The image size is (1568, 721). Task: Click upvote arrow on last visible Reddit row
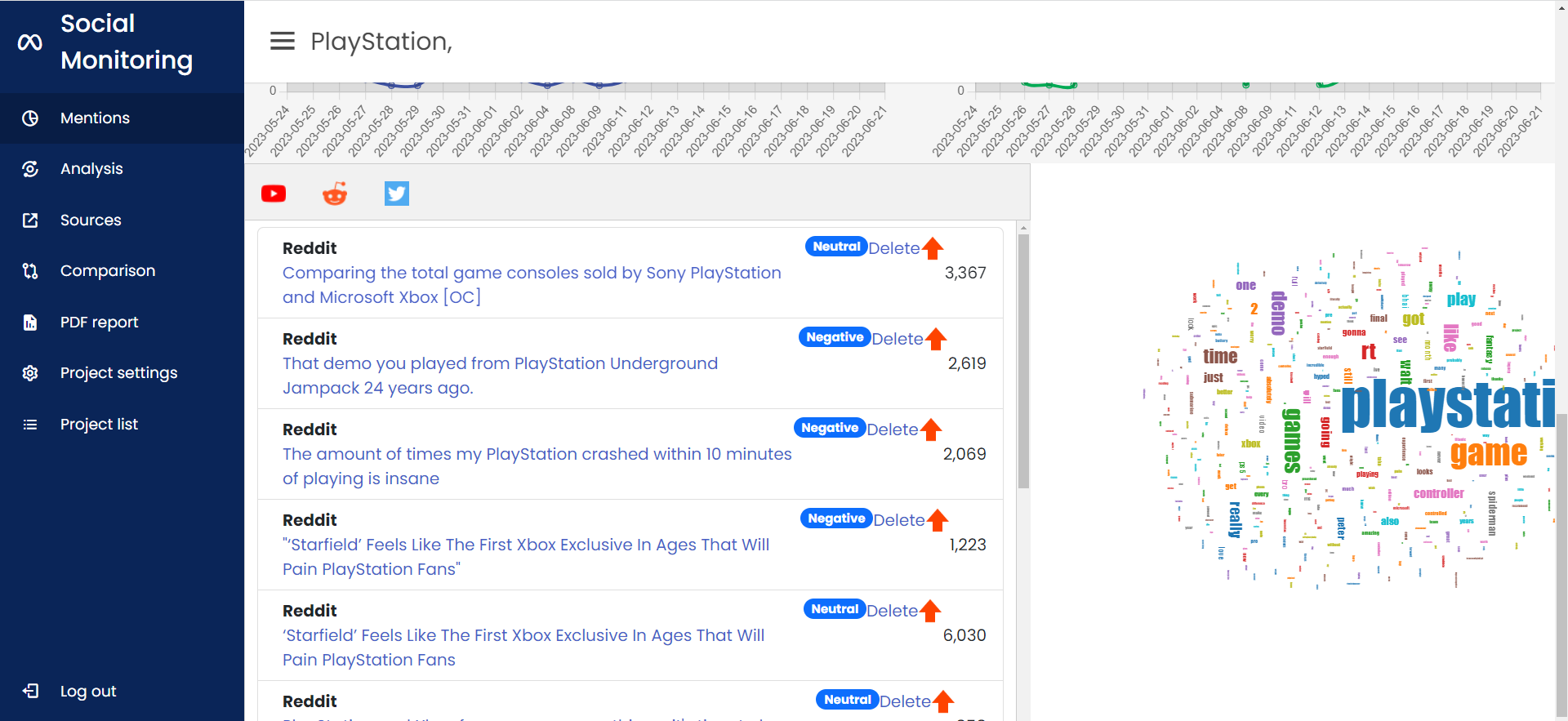coord(943,701)
